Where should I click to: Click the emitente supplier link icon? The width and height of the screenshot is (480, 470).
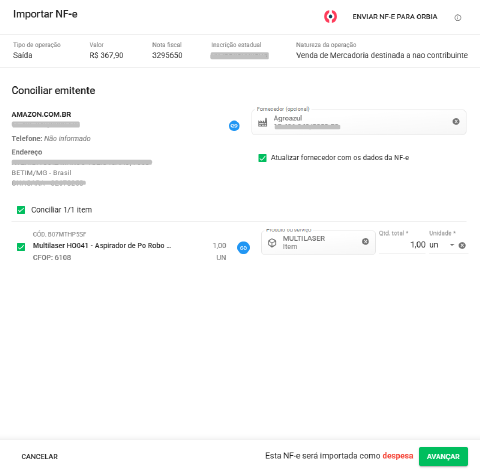234,126
